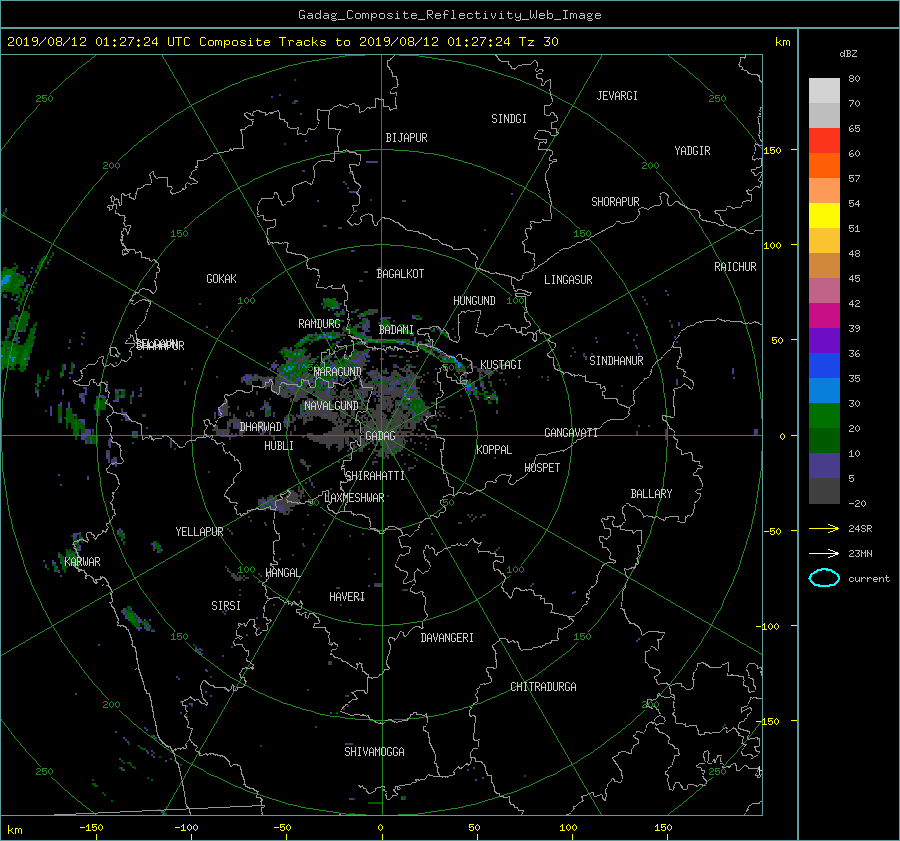Pick the magenta 39–42 dBZ swatch

[824, 316]
